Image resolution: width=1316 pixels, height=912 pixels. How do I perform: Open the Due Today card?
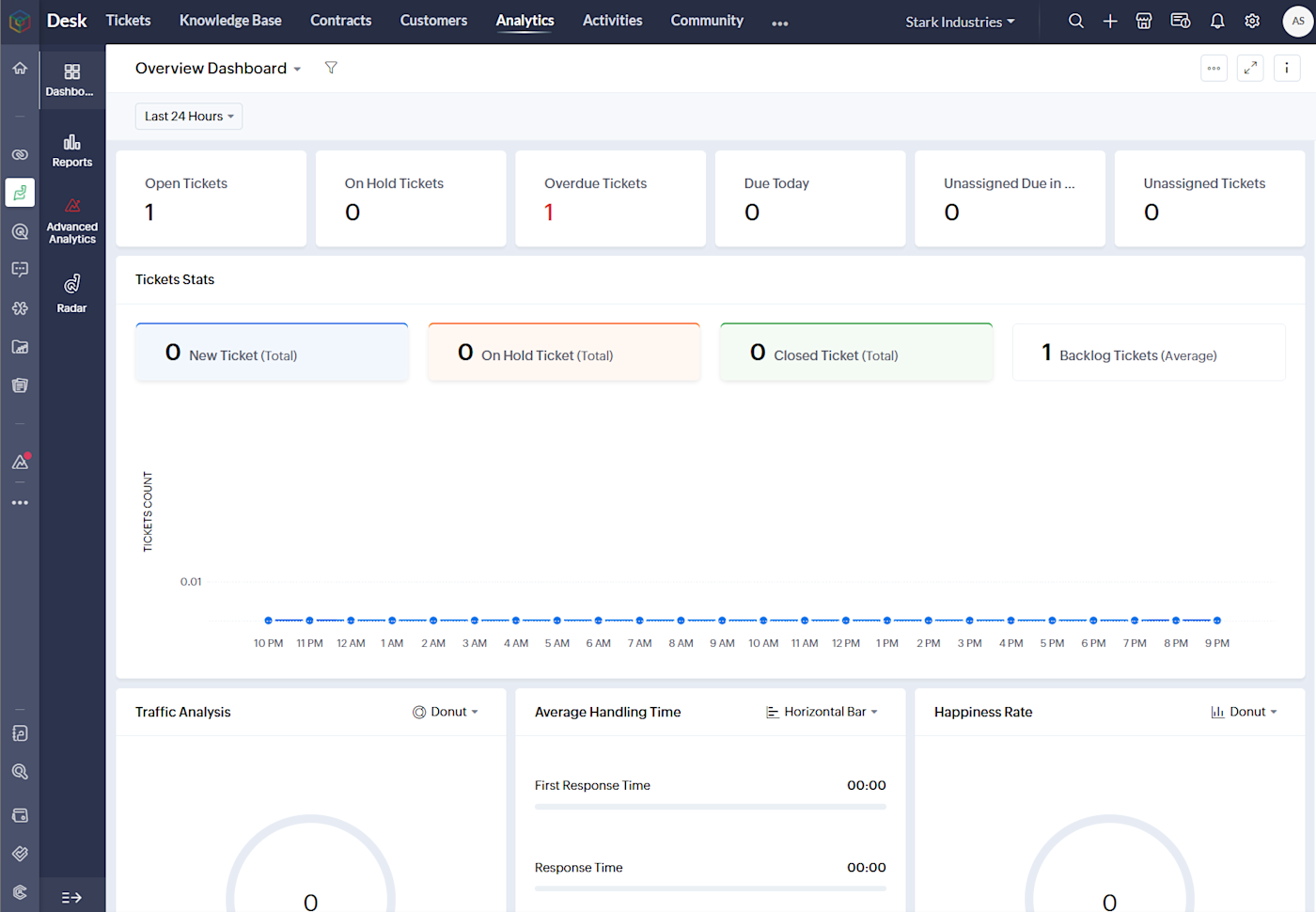(x=810, y=198)
